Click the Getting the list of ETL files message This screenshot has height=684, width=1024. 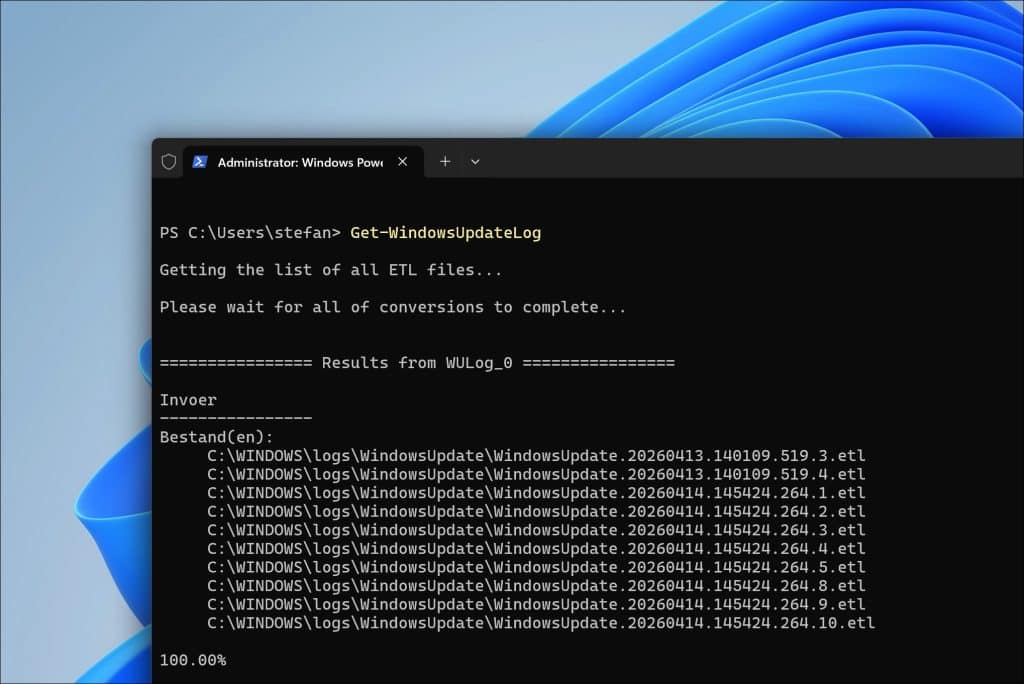click(x=330, y=269)
